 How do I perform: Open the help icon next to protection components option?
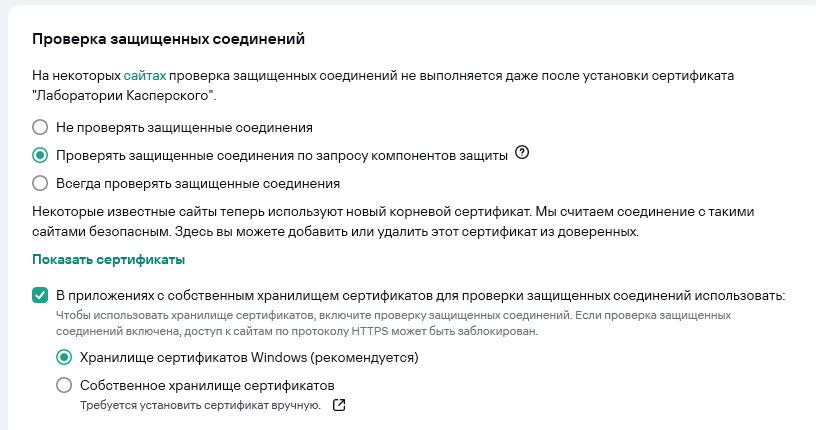(x=521, y=155)
